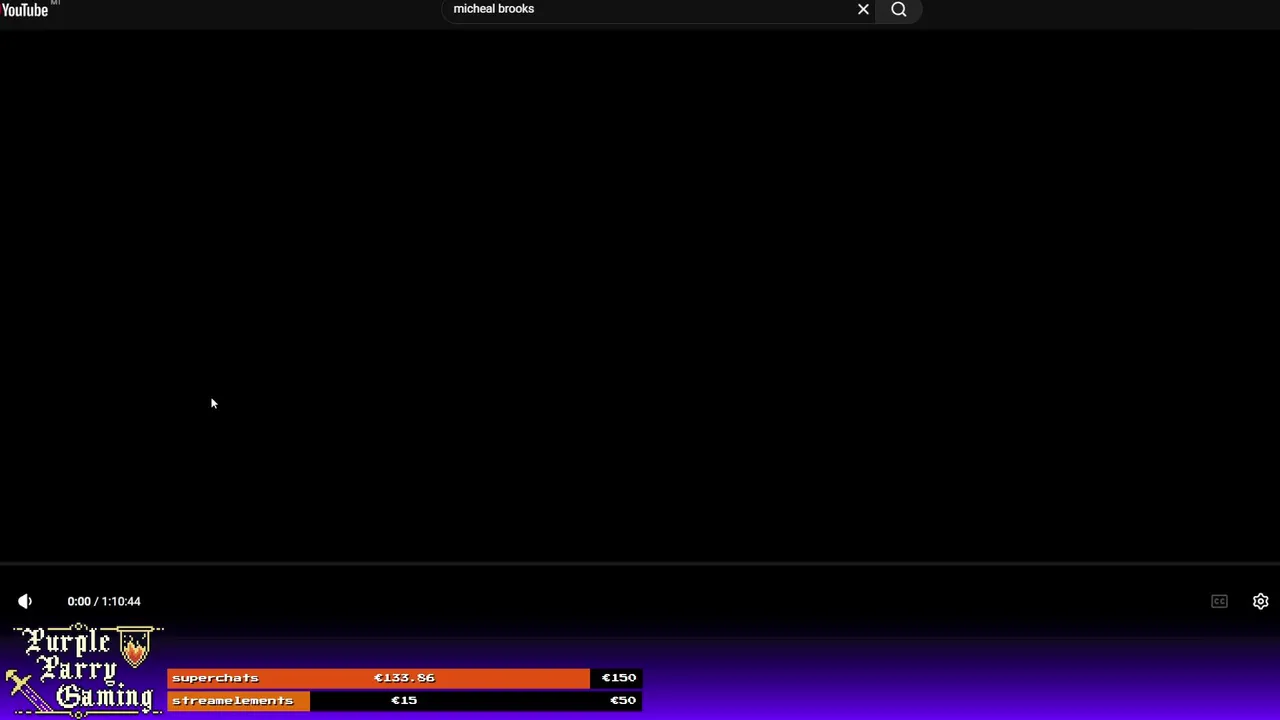Viewport: 1280px width, 720px height.
Task: Run search with magnifier icon
Action: tap(899, 9)
